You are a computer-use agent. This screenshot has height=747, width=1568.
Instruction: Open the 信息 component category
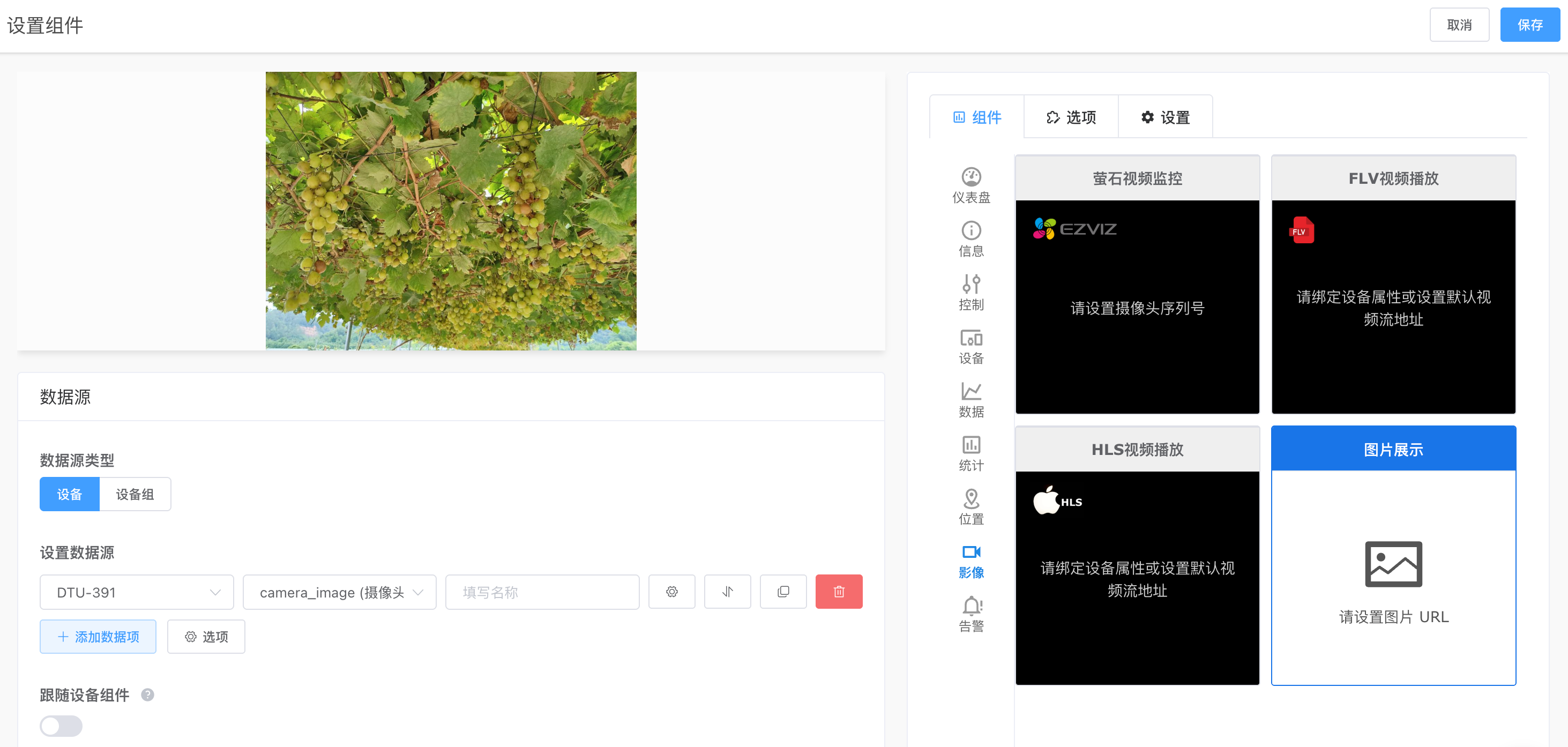pos(972,237)
